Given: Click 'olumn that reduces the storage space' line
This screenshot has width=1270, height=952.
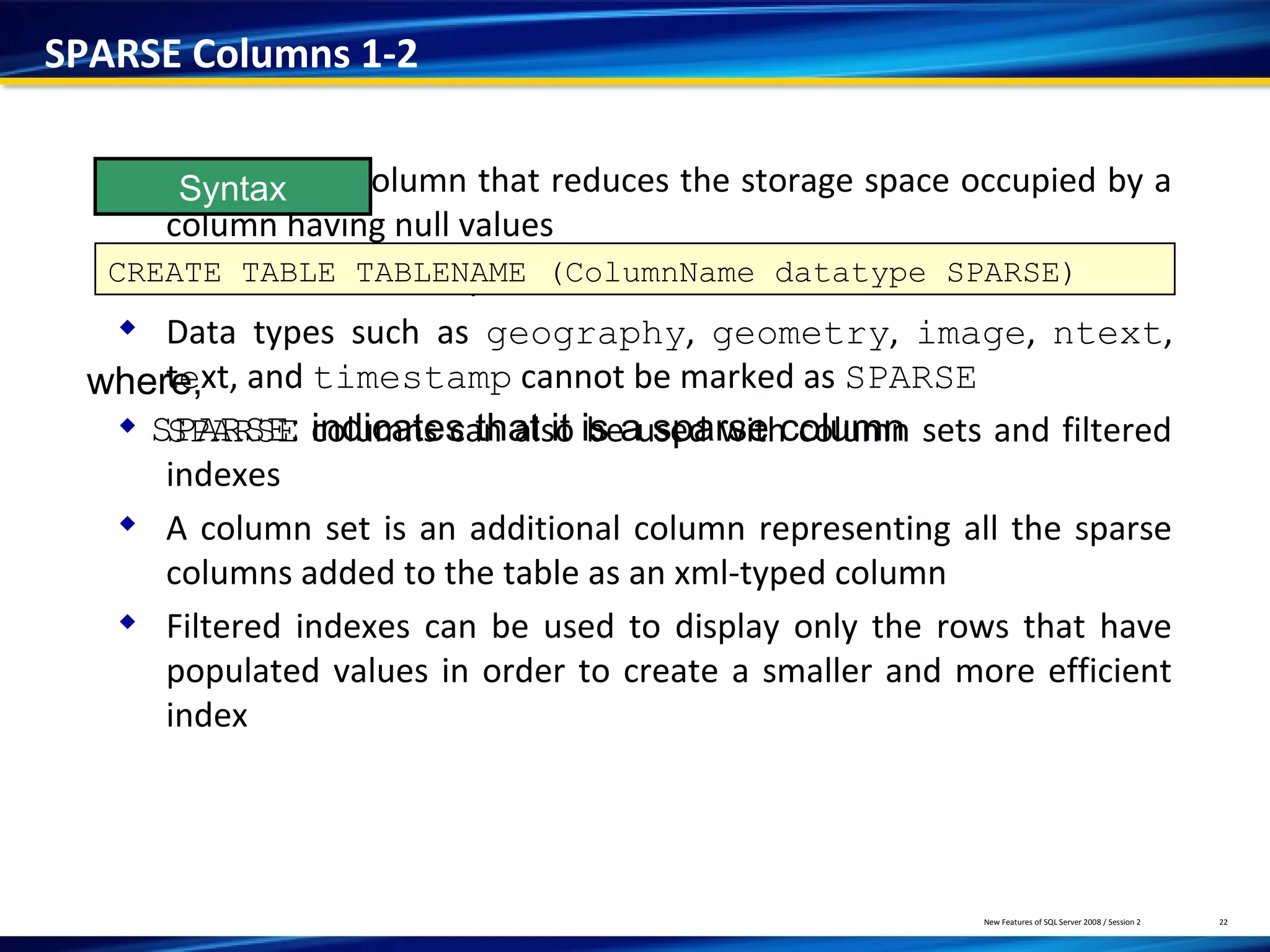Looking at the screenshot, I should (771, 182).
